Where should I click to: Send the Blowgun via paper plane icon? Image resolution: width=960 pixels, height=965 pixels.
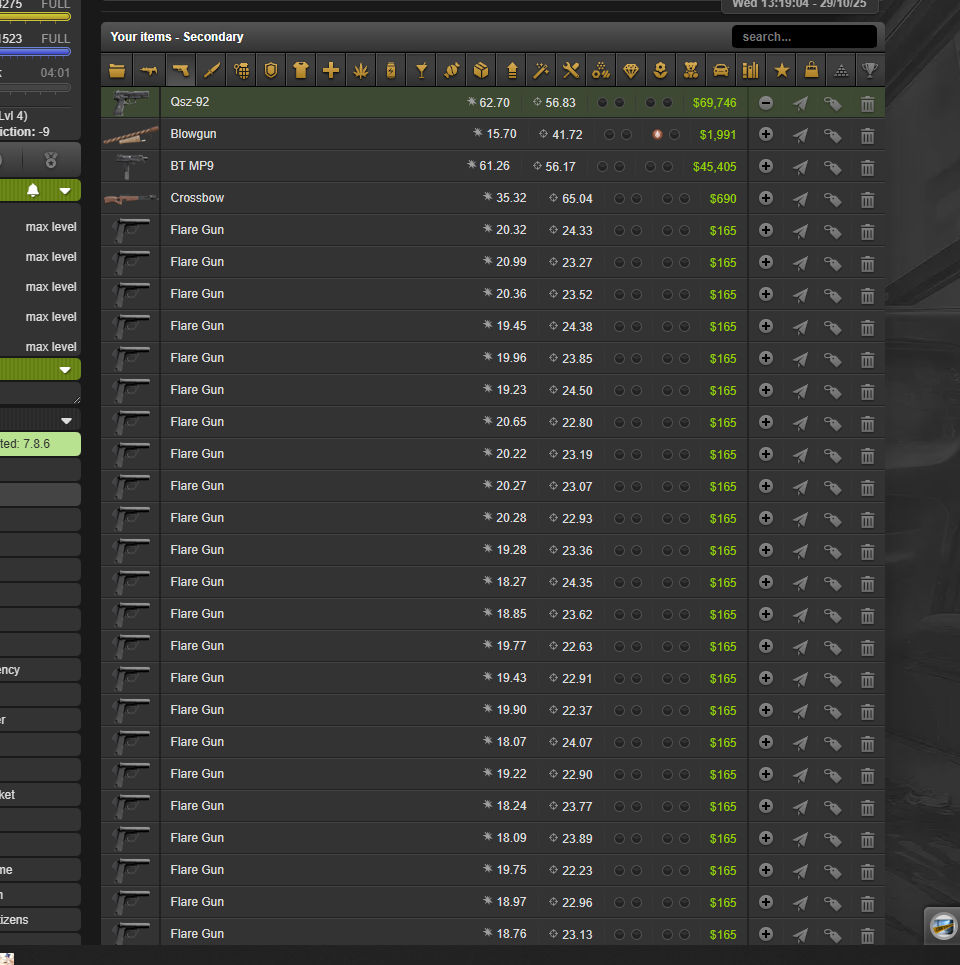(800, 135)
